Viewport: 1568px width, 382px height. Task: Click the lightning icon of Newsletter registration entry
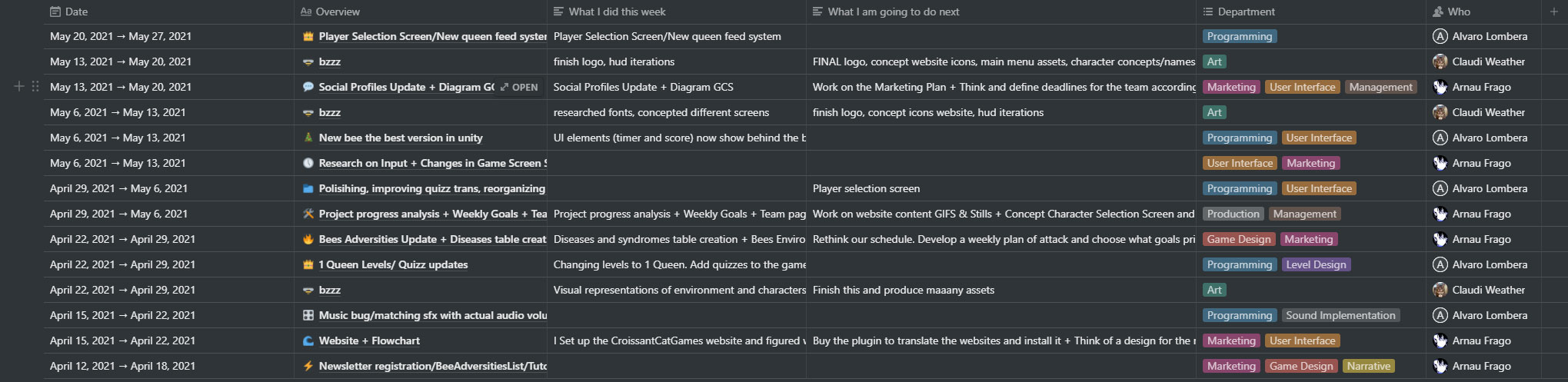coord(308,366)
